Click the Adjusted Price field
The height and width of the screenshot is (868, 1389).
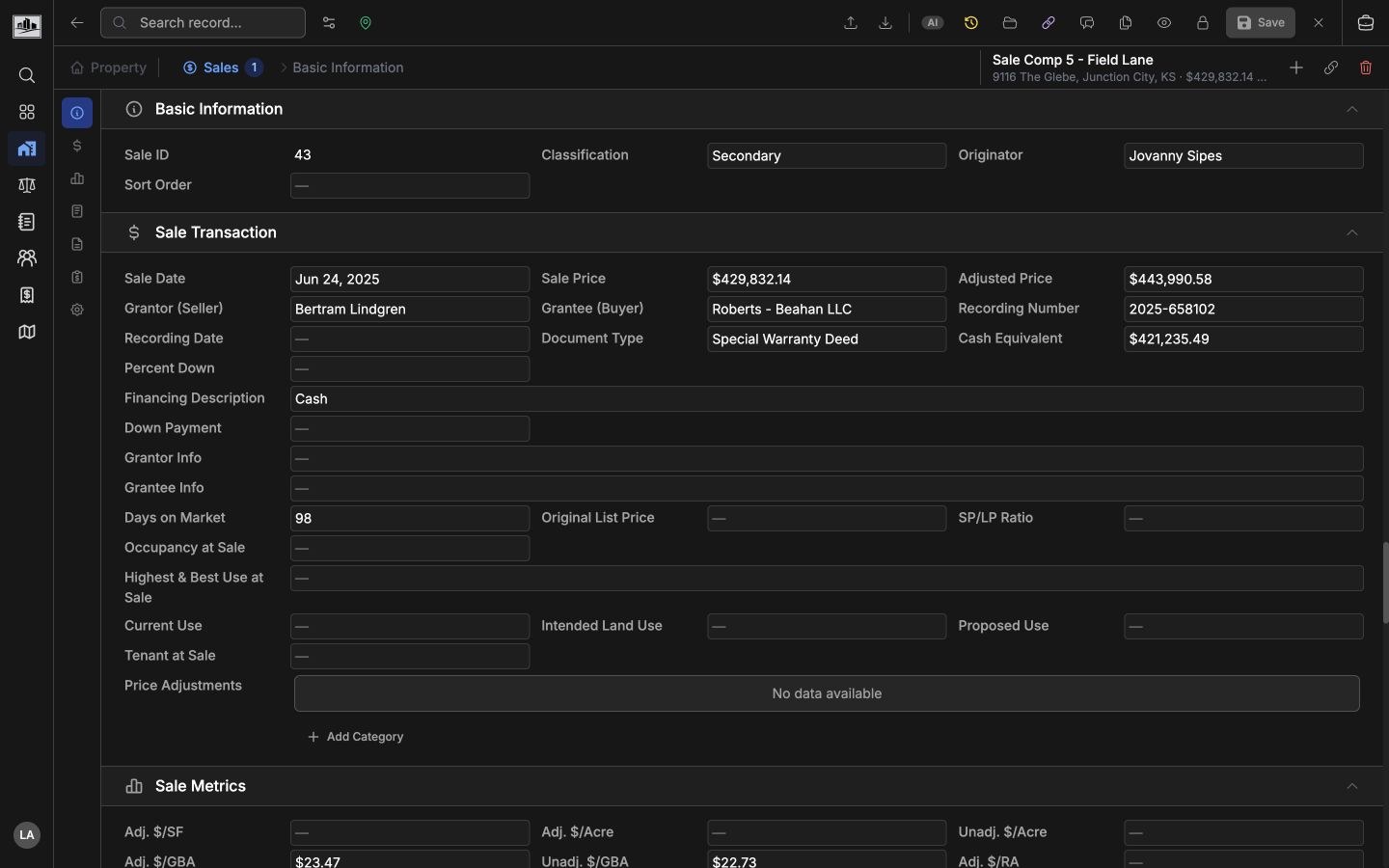(x=1244, y=280)
